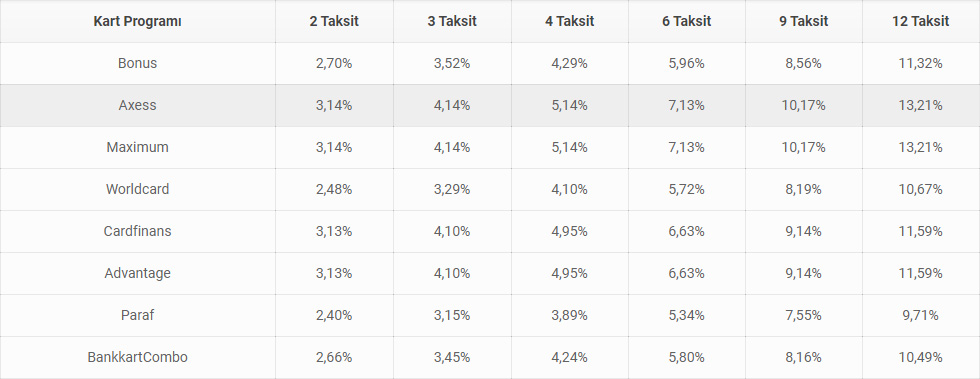Select the 9 Taksit column header
This screenshot has height=379, width=980.
tap(803, 21)
